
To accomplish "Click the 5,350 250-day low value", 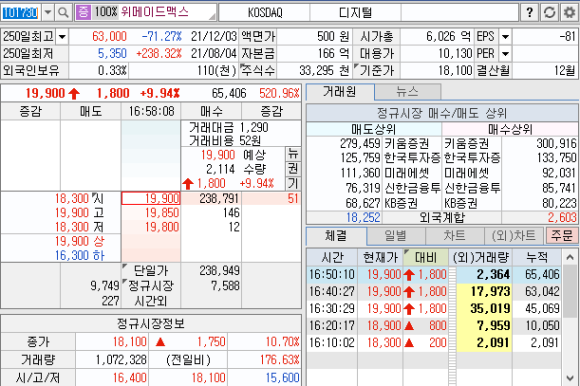I will coord(112,54).
